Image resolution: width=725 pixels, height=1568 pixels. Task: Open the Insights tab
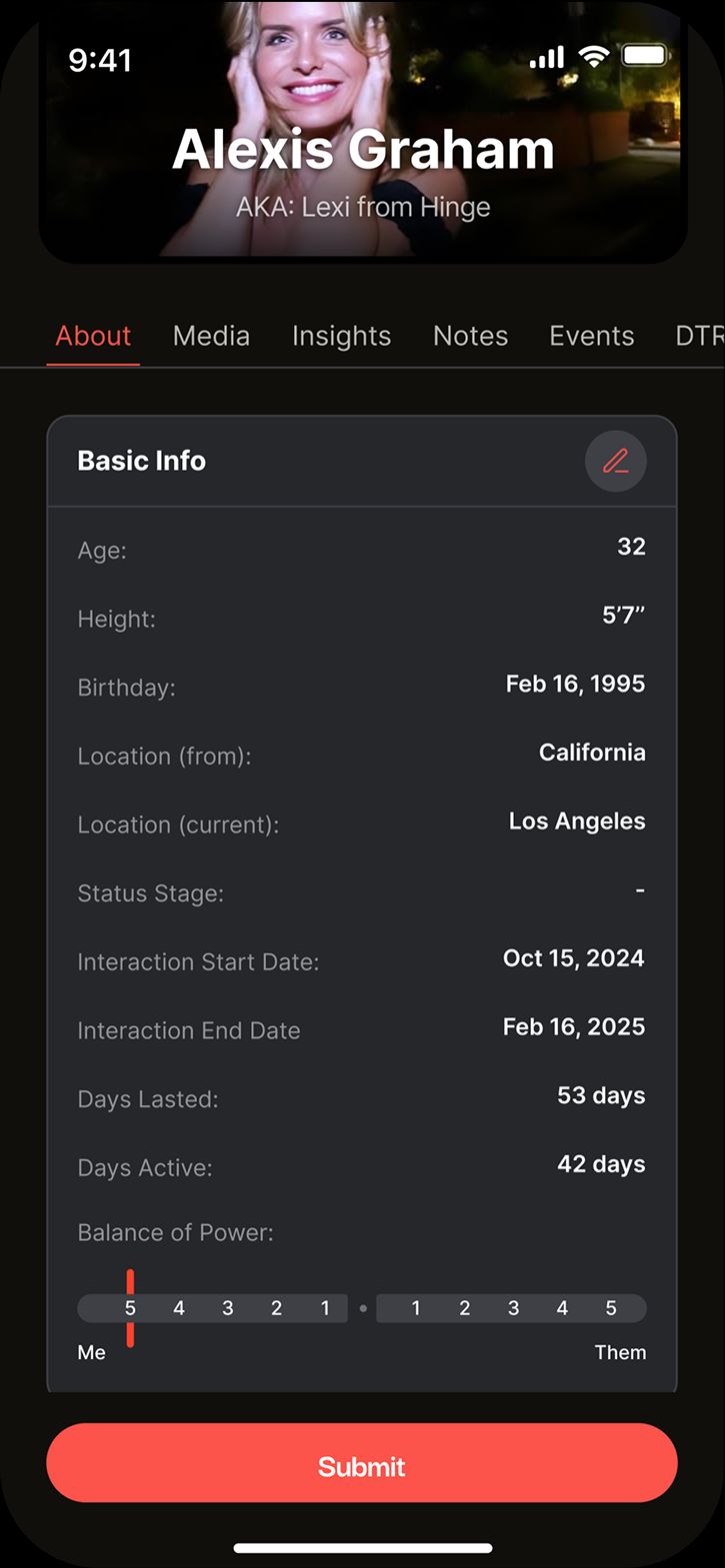tap(341, 336)
